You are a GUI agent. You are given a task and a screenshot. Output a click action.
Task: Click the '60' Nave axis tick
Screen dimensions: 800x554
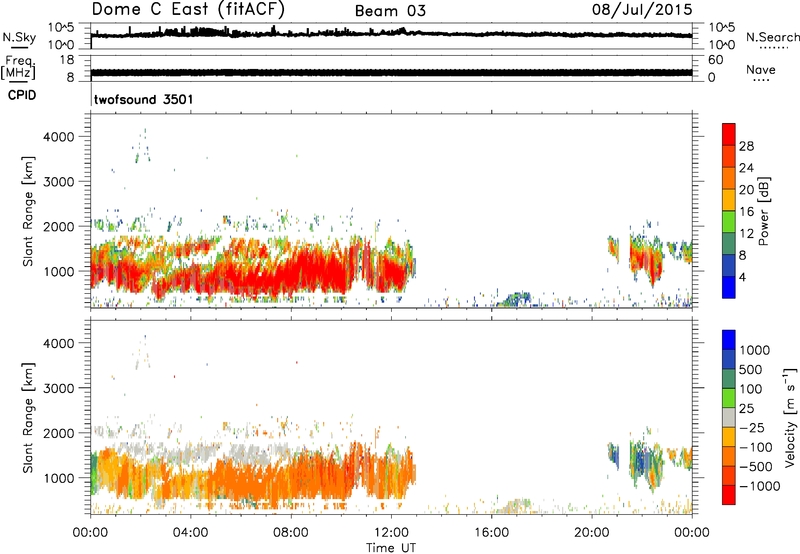coord(715,60)
